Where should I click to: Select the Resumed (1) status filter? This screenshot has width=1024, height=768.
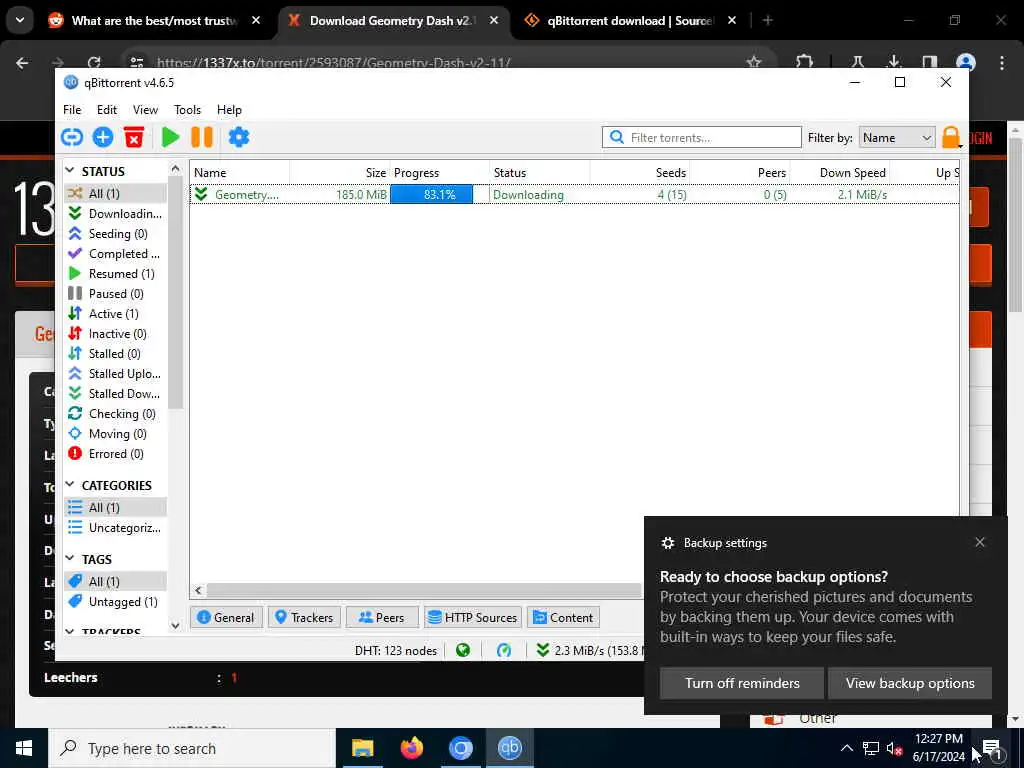[x=116, y=274]
